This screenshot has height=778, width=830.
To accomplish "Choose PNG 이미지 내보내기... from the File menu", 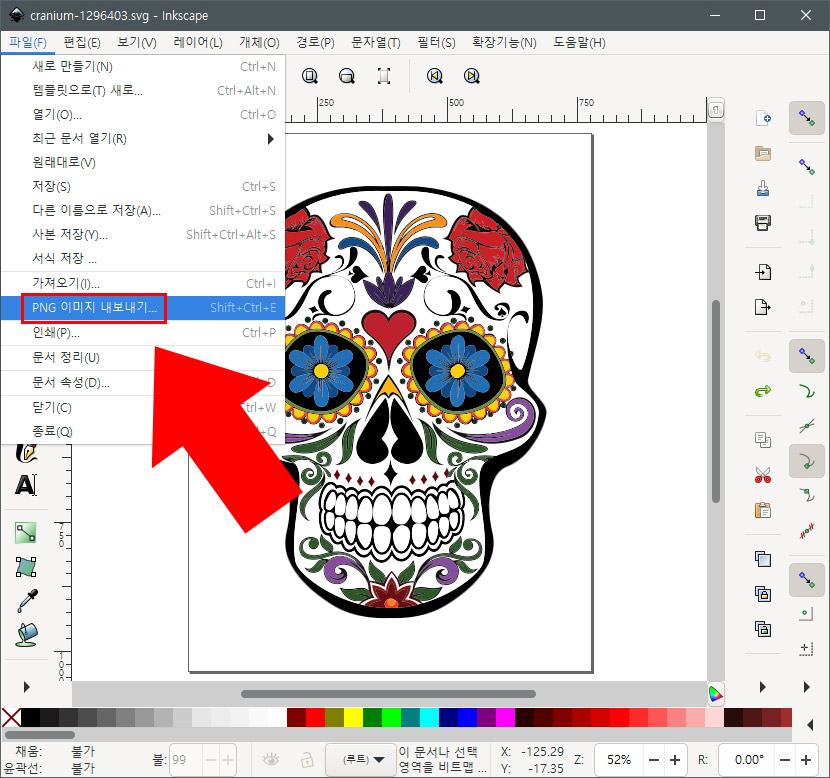I will coord(143,307).
